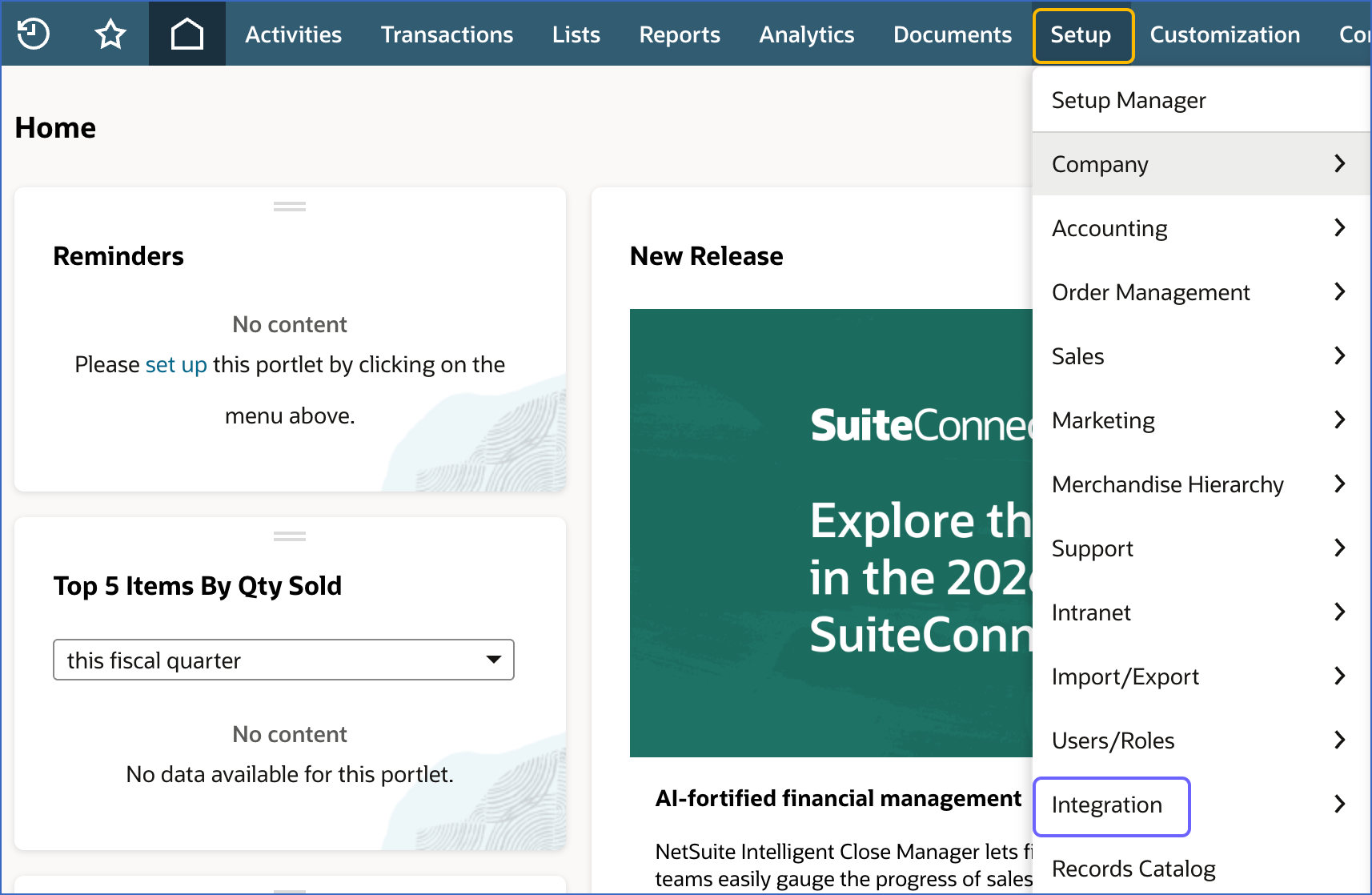Click the New Release portlet title

[x=707, y=256]
